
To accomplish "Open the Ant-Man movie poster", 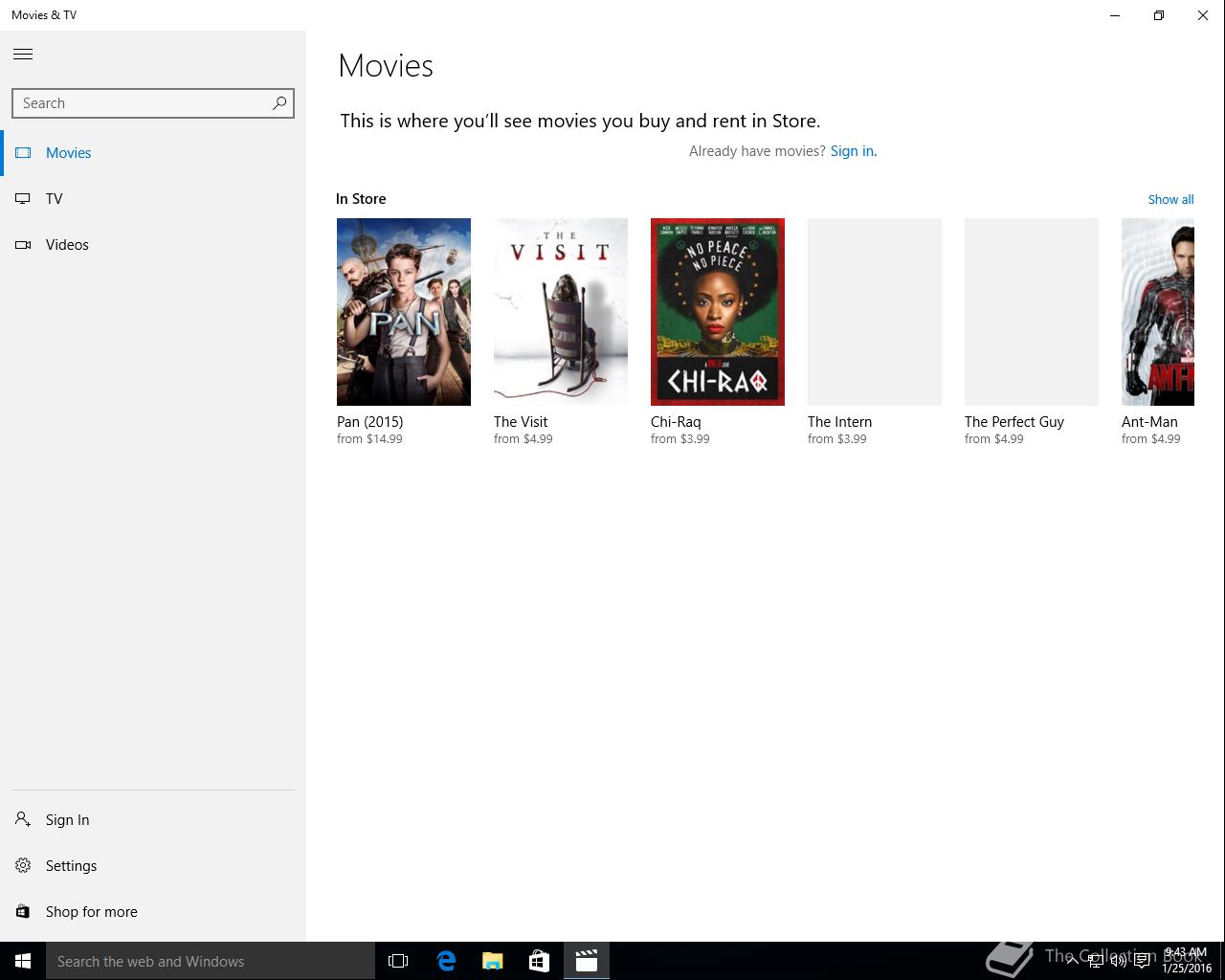I will pyautogui.click(x=1158, y=312).
